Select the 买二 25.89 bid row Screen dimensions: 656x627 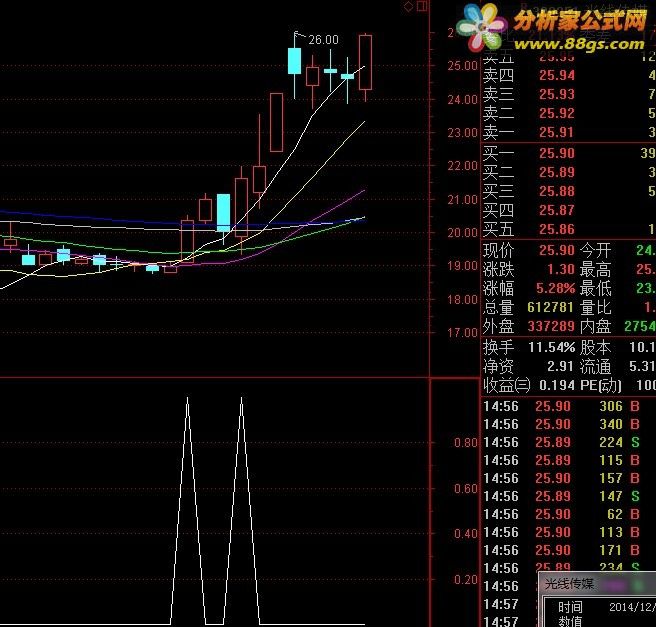[x=569, y=172]
